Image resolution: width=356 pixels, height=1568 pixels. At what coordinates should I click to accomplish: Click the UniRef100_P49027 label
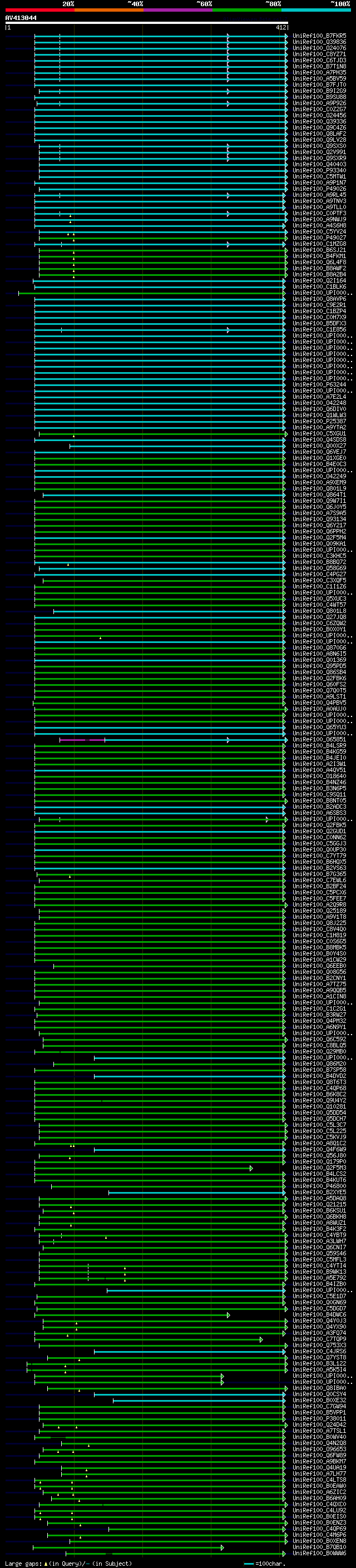[x=319, y=238]
